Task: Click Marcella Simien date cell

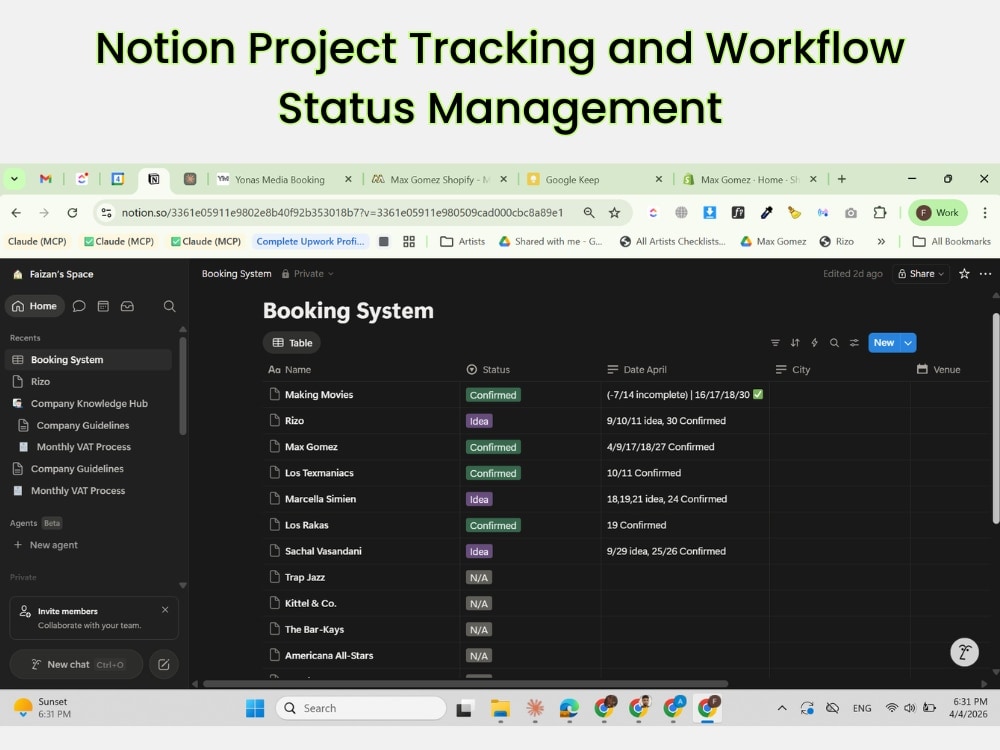Action: tap(685, 499)
